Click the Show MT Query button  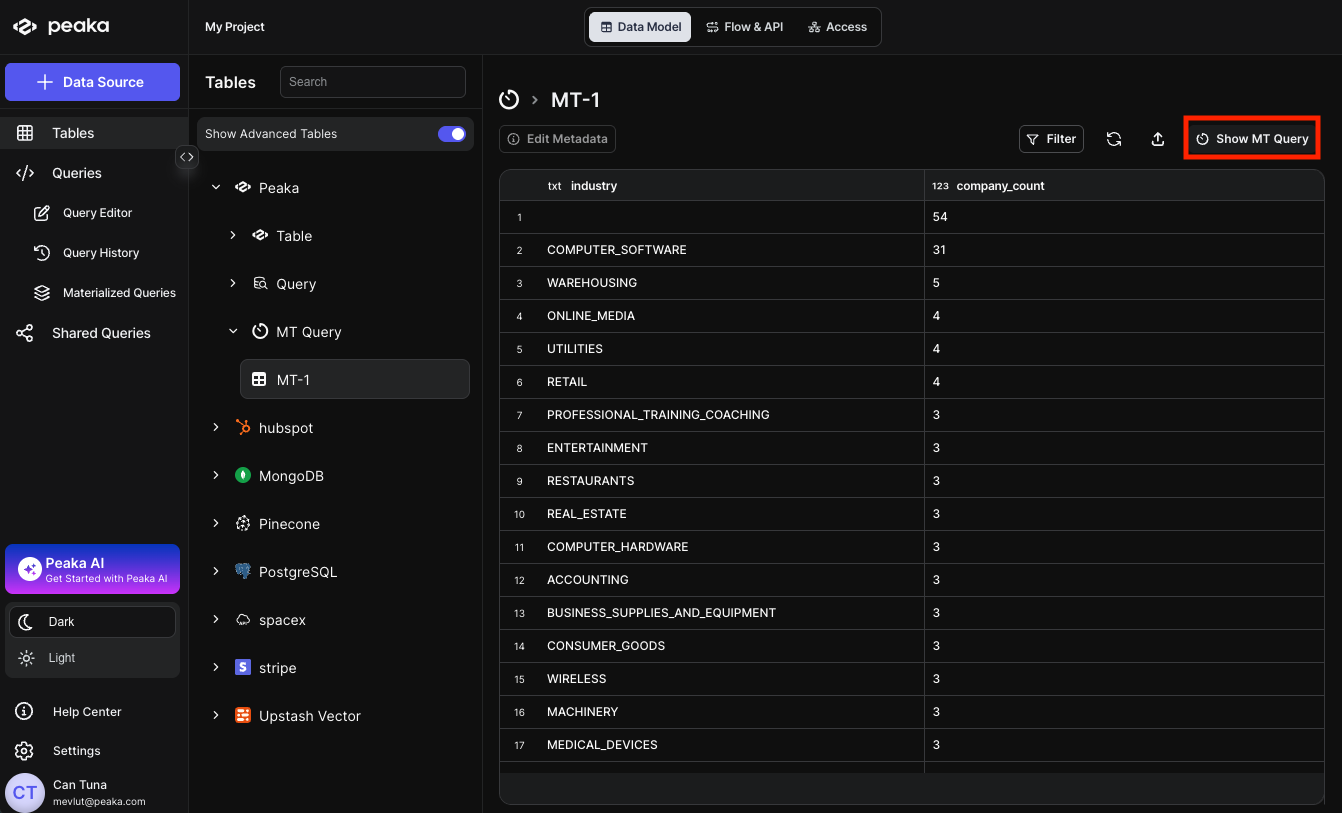[x=1252, y=139]
